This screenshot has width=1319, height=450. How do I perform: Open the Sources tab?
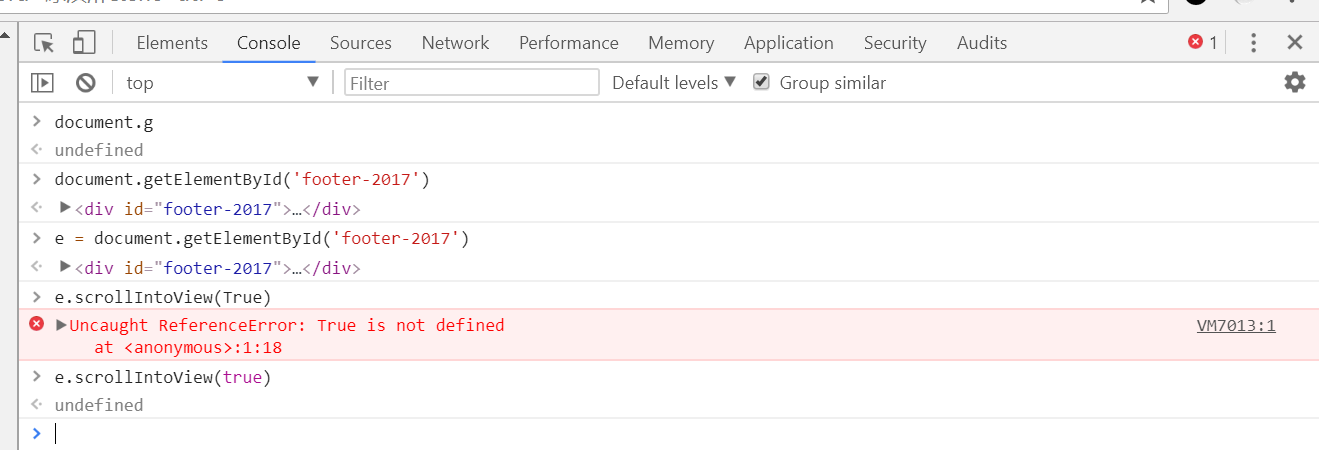pos(360,43)
